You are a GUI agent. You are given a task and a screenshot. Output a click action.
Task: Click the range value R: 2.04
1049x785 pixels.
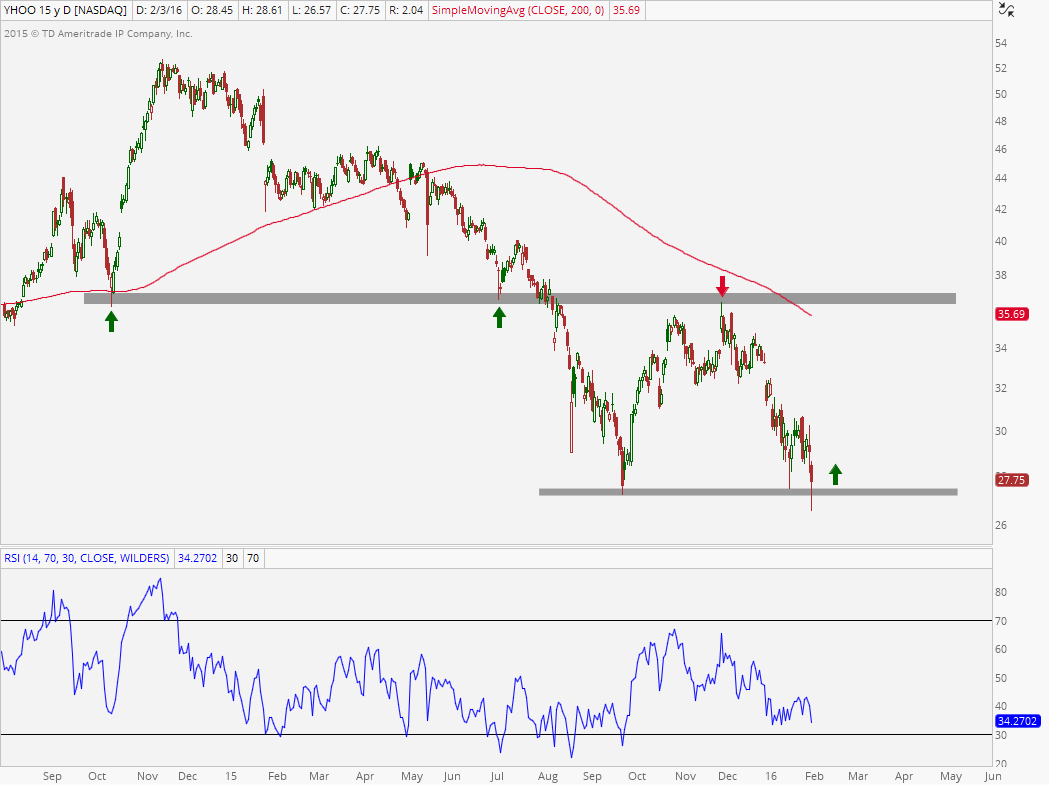[x=406, y=10]
